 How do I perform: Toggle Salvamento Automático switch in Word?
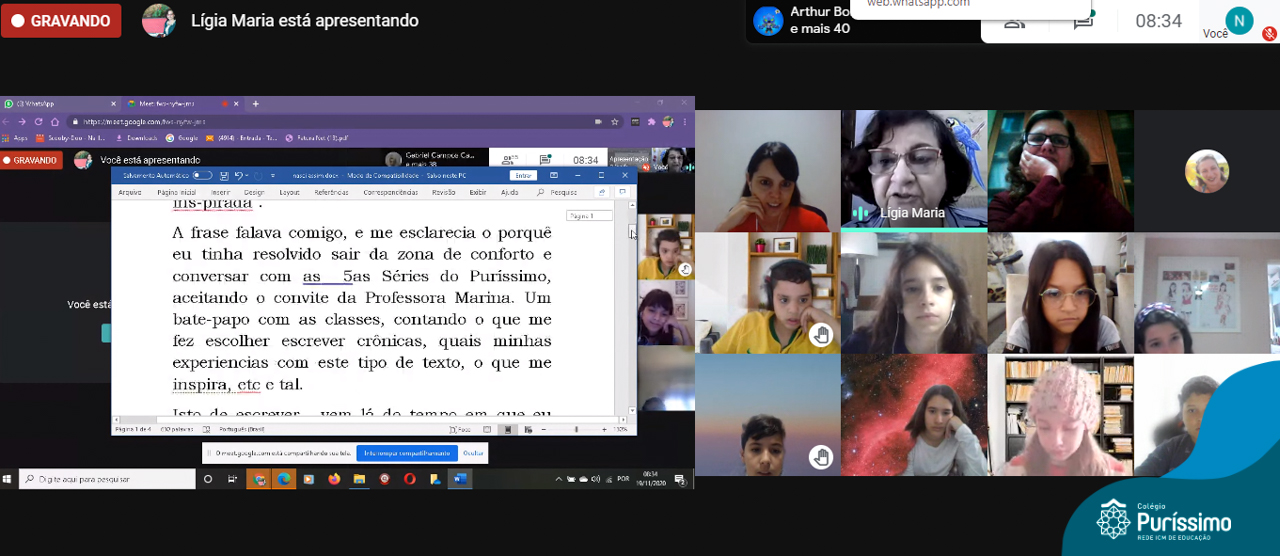[x=201, y=175]
